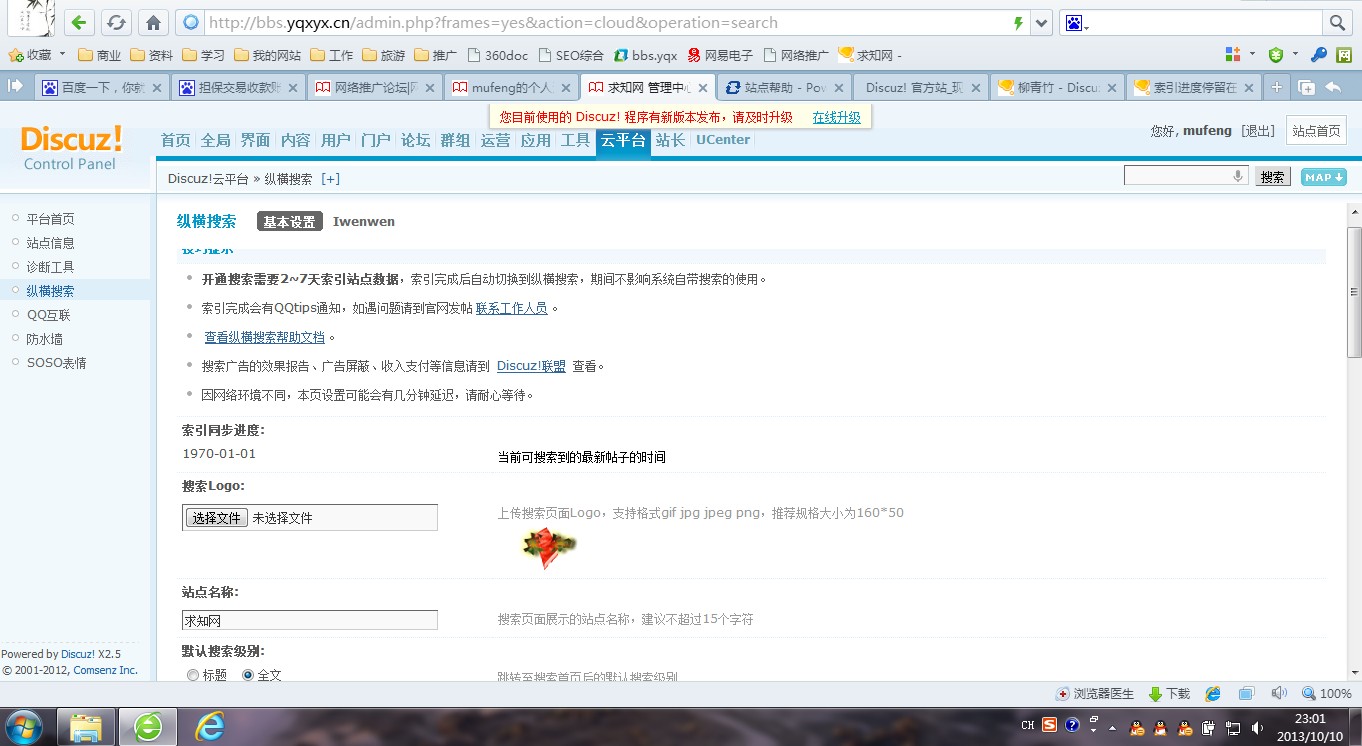Click the Sogou input method tray icon
This screenshot has height=746, width=1362.
coord(1050,725)
